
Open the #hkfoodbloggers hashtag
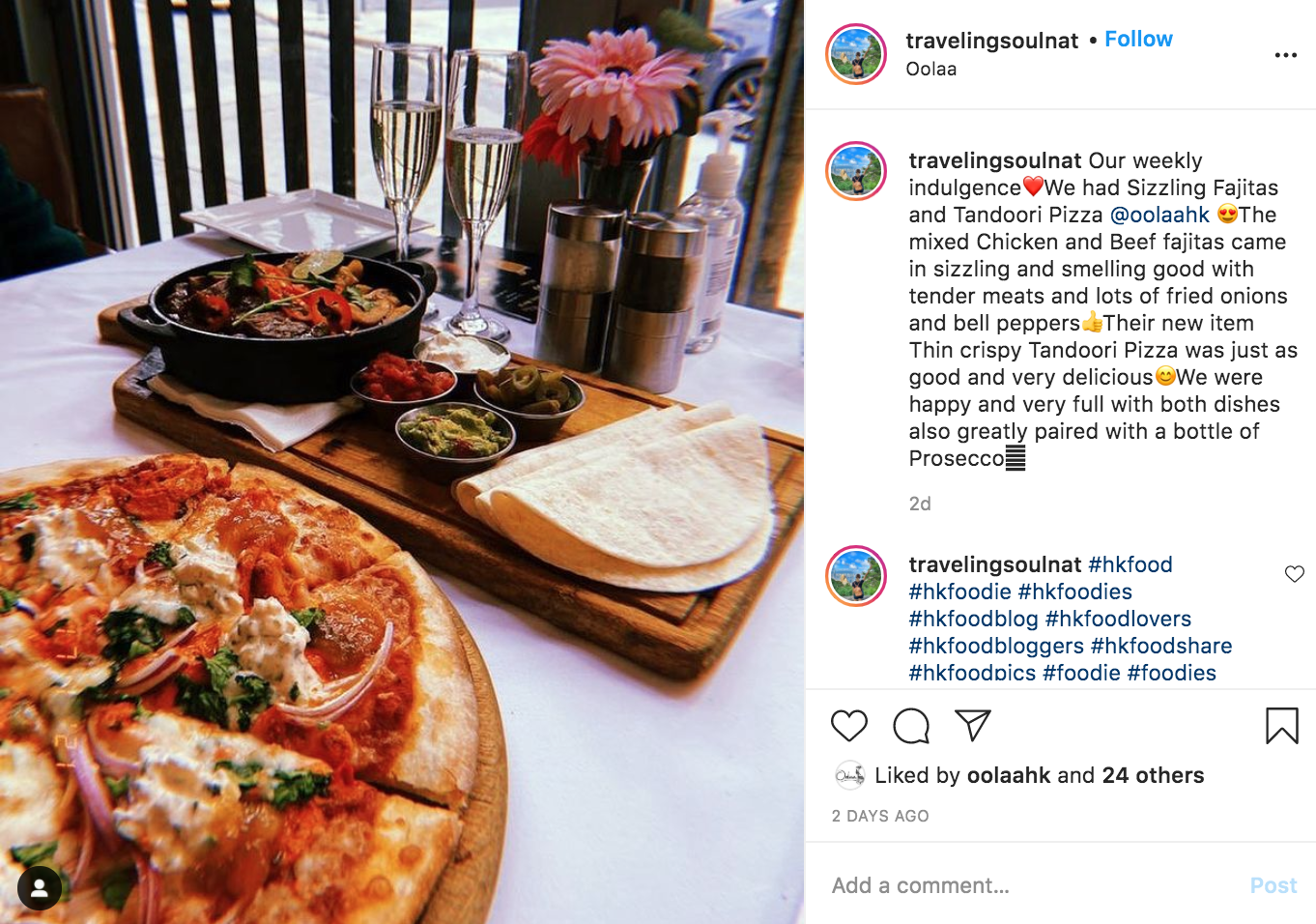[x=996, y=646]
